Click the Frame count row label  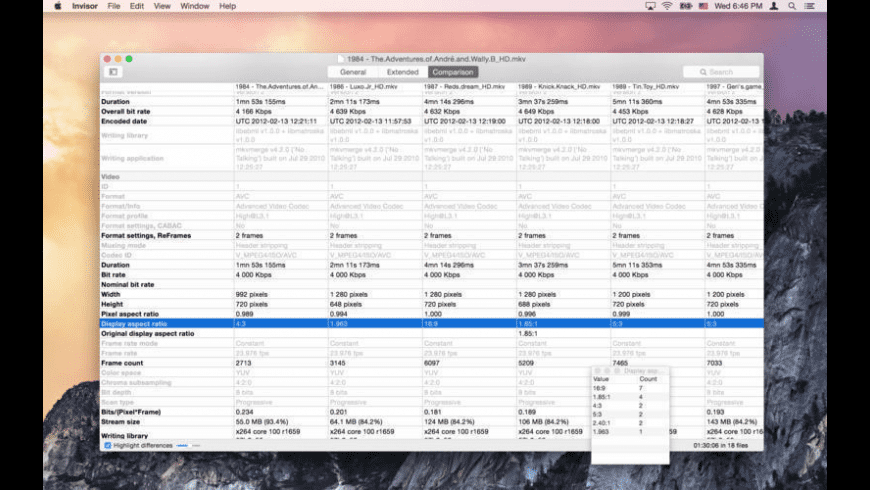(122, 363)
